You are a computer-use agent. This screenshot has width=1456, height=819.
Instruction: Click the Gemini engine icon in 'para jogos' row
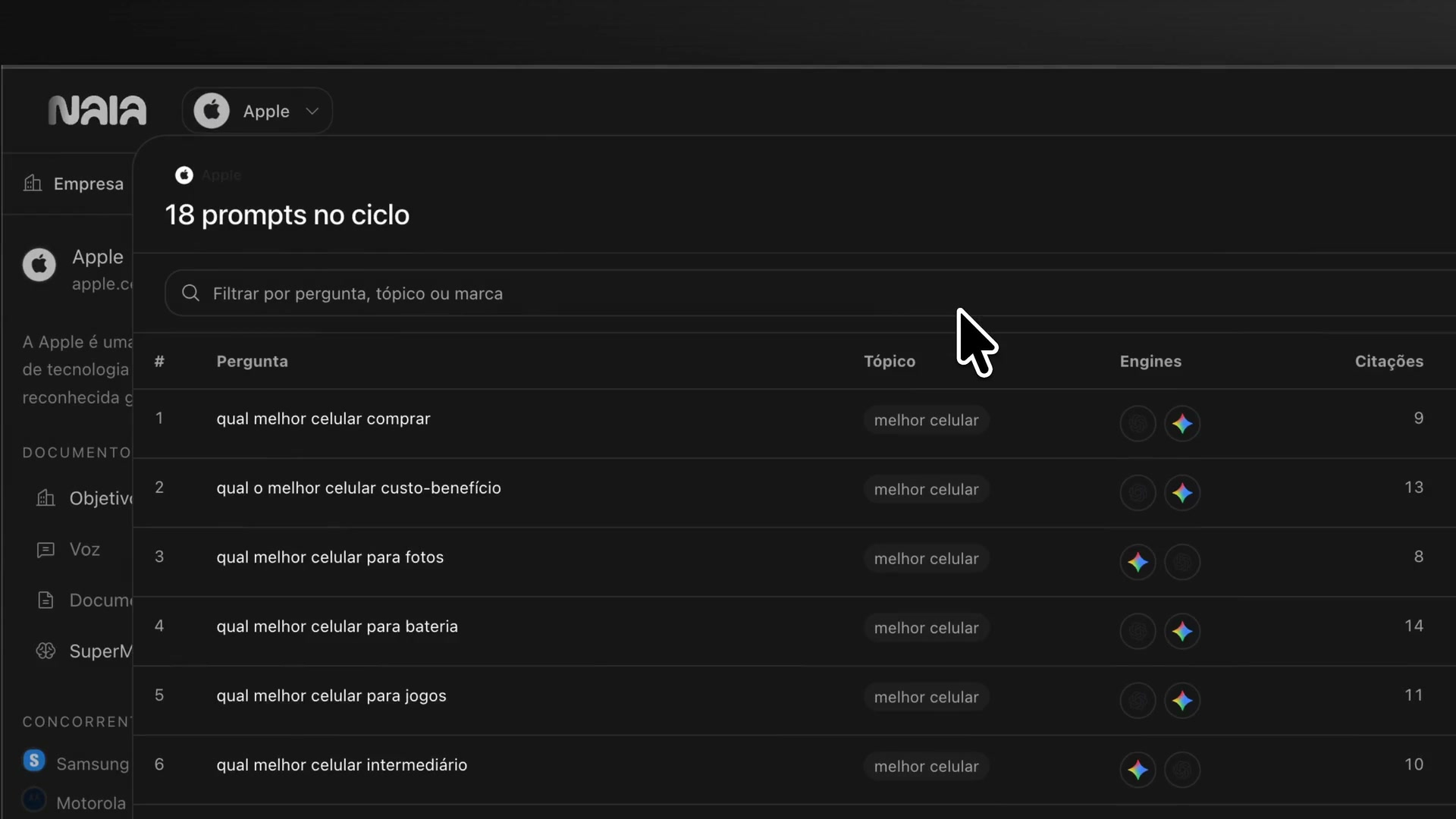click(1182, 701)
